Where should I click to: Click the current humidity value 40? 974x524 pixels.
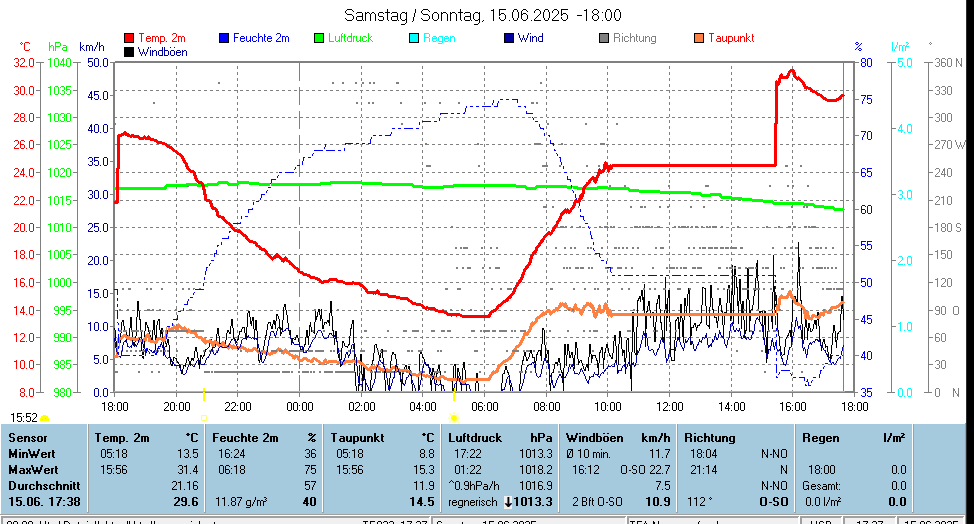click(309, 502)
